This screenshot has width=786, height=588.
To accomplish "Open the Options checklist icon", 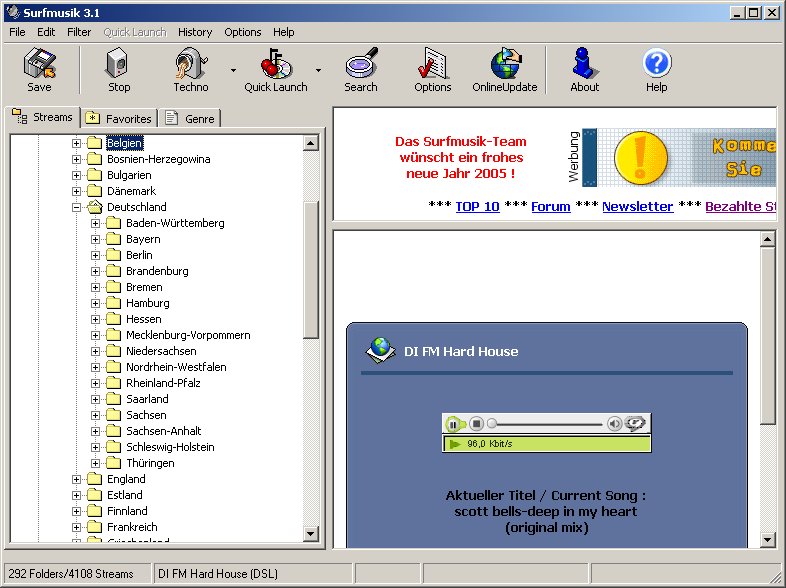I will click(432, 63).
